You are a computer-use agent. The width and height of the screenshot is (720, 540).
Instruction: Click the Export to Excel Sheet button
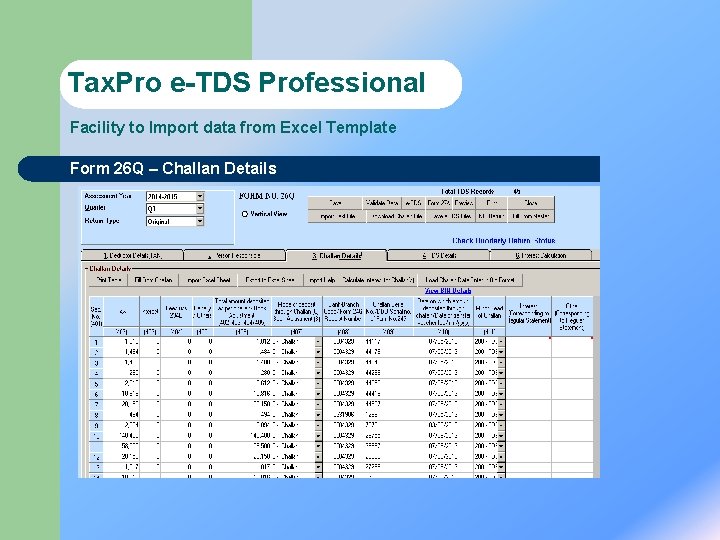270,280
